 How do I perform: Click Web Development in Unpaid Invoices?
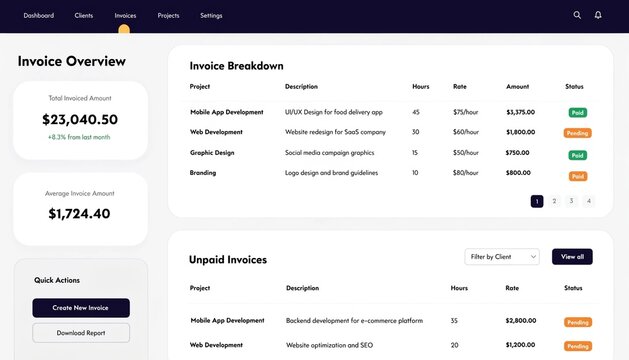click(216, 345)
